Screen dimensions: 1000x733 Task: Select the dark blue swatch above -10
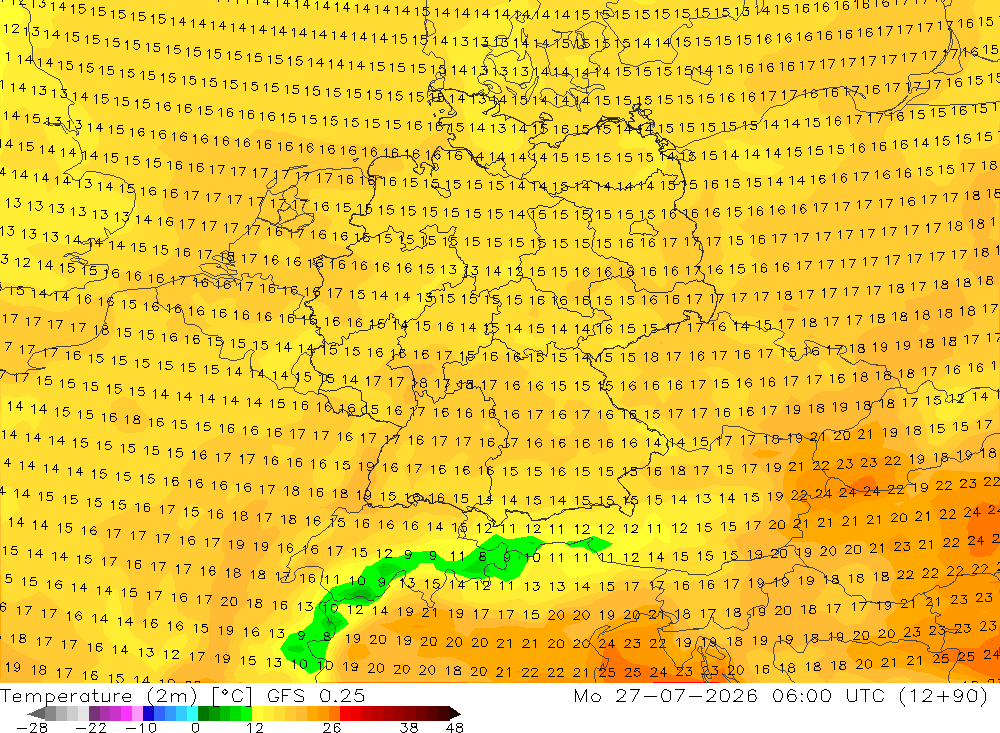click(148, 713)
